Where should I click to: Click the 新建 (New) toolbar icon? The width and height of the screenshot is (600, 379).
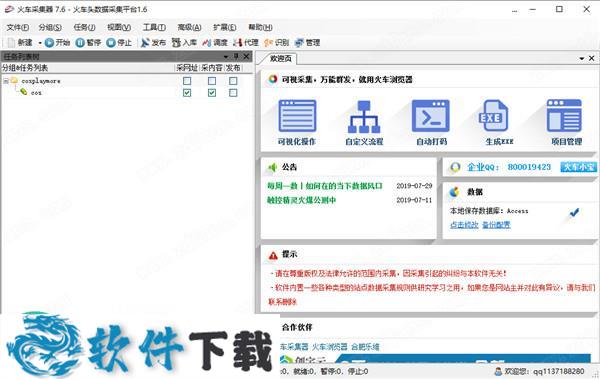pyautogui.click(x=11, y=42)
